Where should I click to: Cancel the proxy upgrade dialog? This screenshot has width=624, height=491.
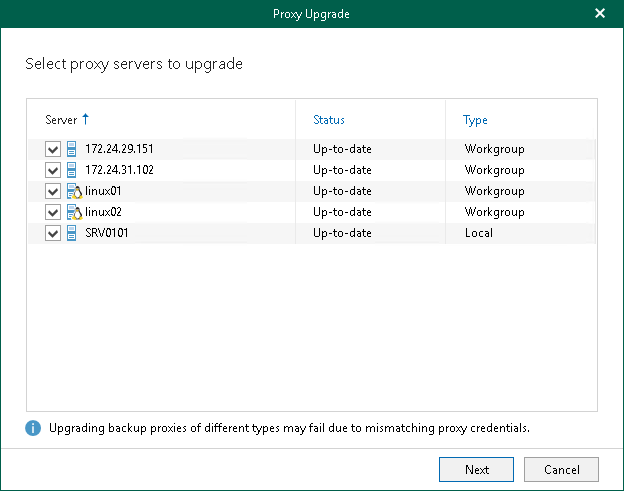(x=561, y=470)
